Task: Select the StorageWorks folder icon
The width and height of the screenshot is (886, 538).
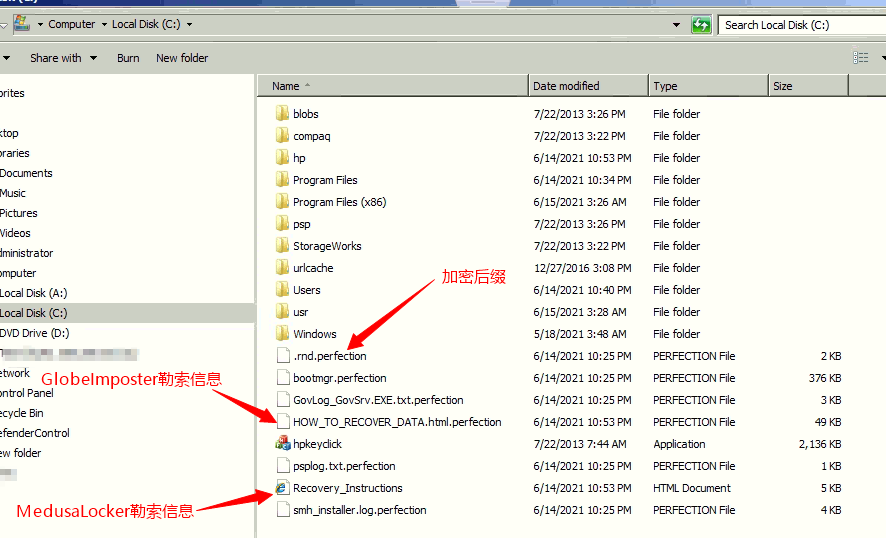Action: coord(283,246)
